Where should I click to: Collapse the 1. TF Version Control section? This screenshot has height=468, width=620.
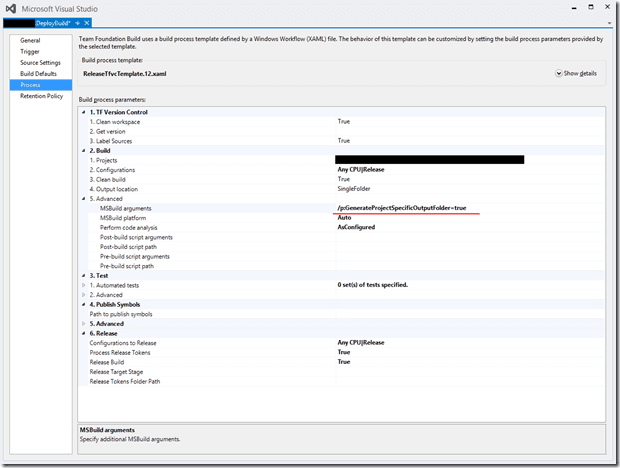[83, 112]
